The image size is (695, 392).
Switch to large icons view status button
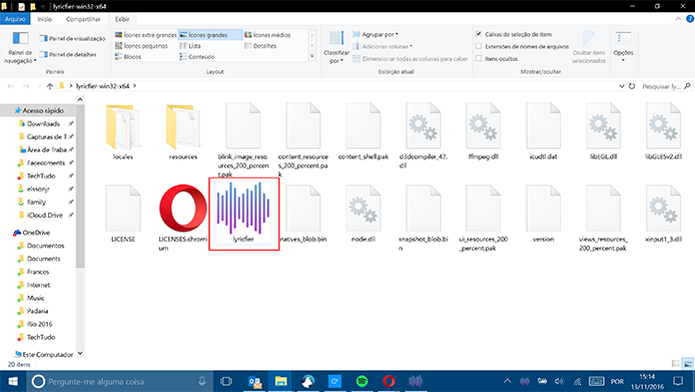[688, 364]
